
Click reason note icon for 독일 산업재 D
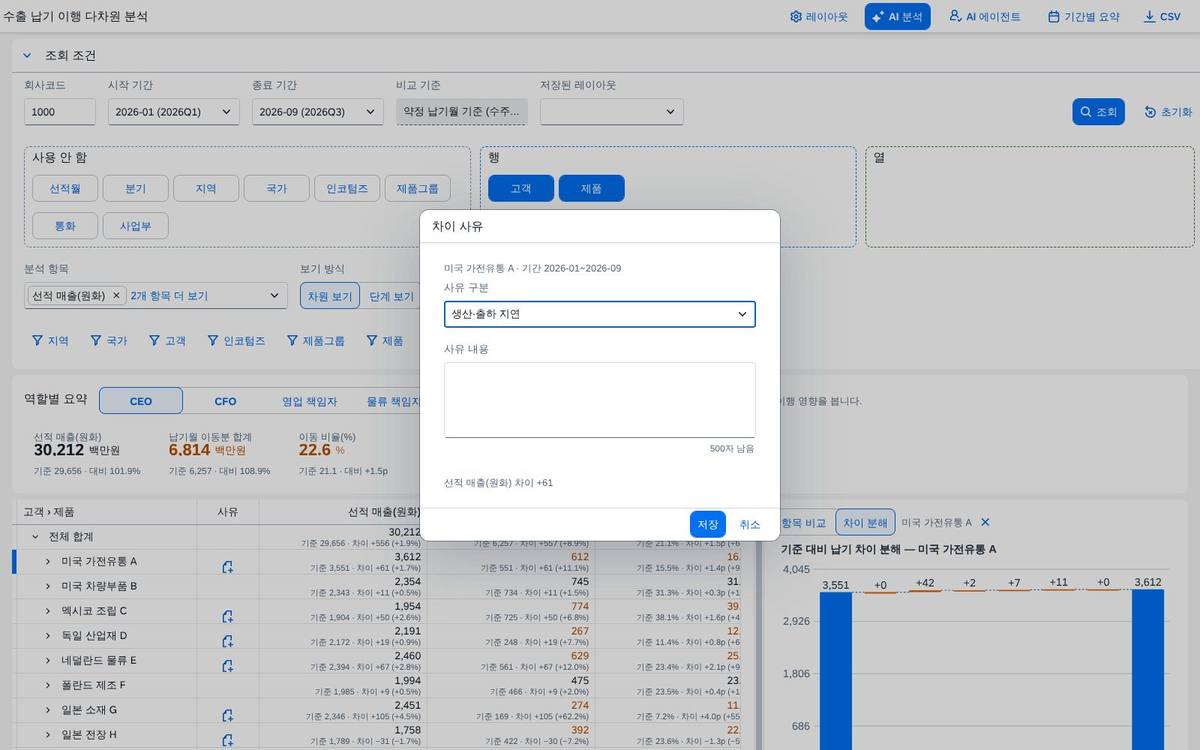(227, 642)
